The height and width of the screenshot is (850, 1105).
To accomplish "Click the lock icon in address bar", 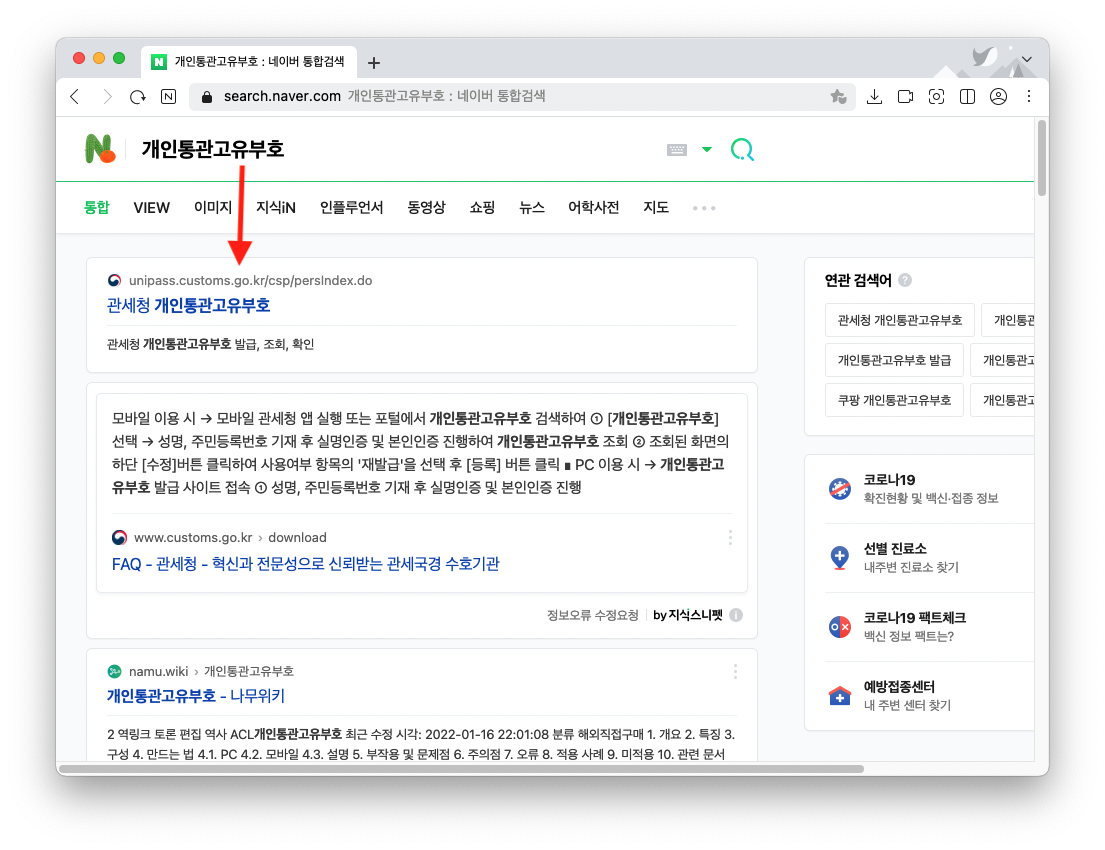I will [206, 97].
